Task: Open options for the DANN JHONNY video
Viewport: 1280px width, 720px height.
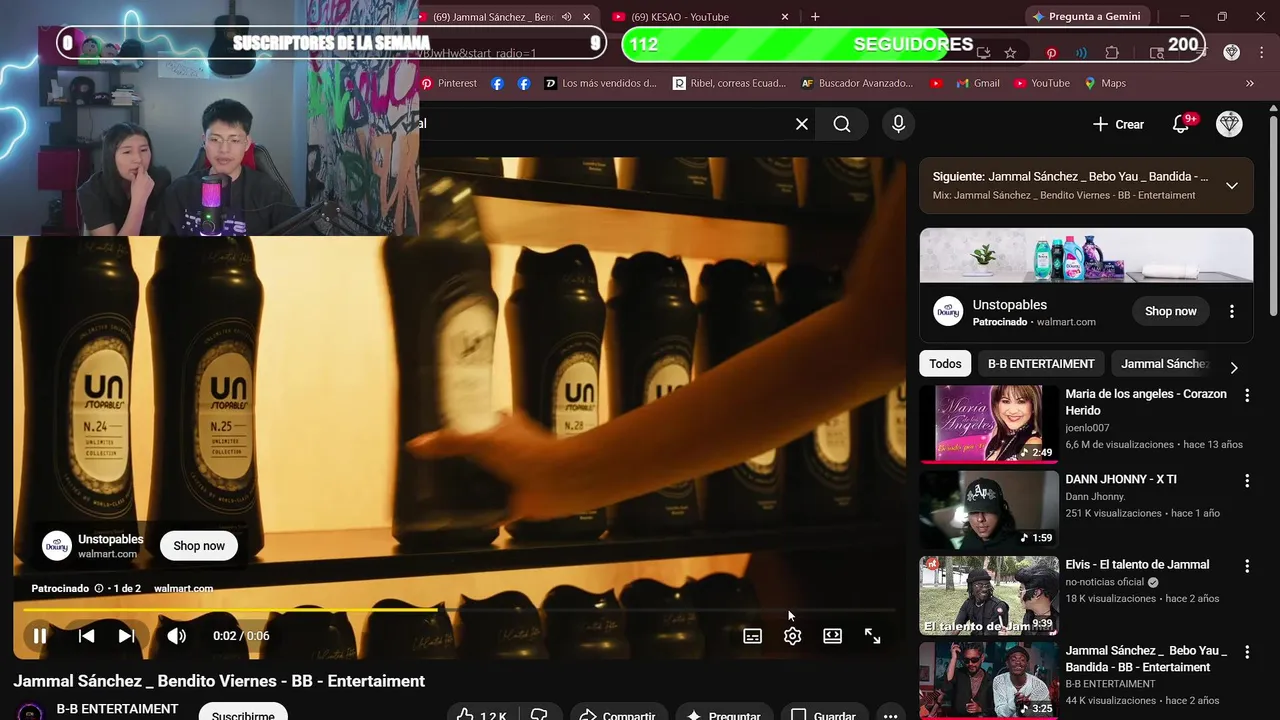Action: pyautogui.click(x=1247, y=481)
